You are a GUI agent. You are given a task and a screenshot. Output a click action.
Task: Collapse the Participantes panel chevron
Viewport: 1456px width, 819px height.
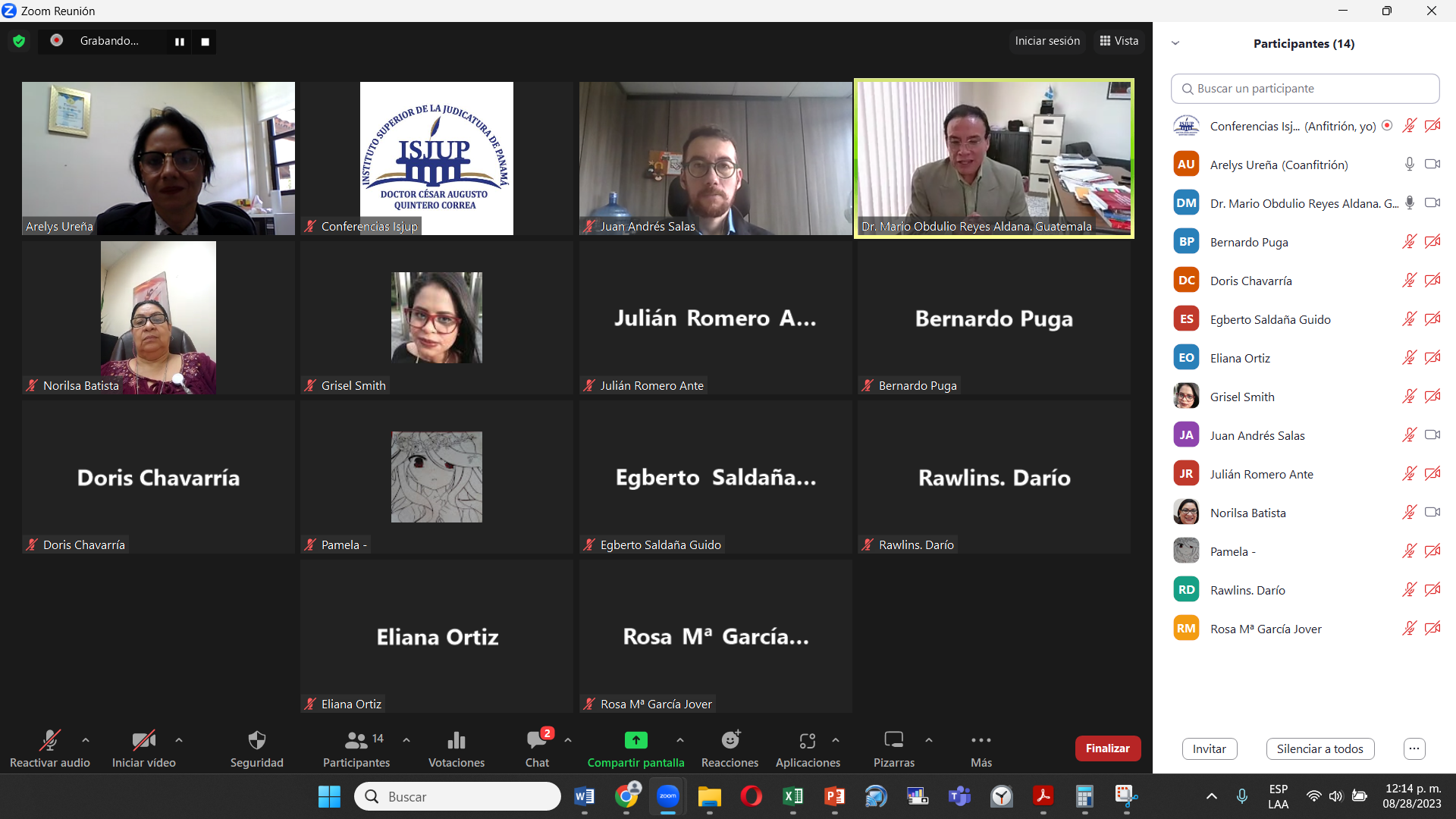tap(1175, 43)
